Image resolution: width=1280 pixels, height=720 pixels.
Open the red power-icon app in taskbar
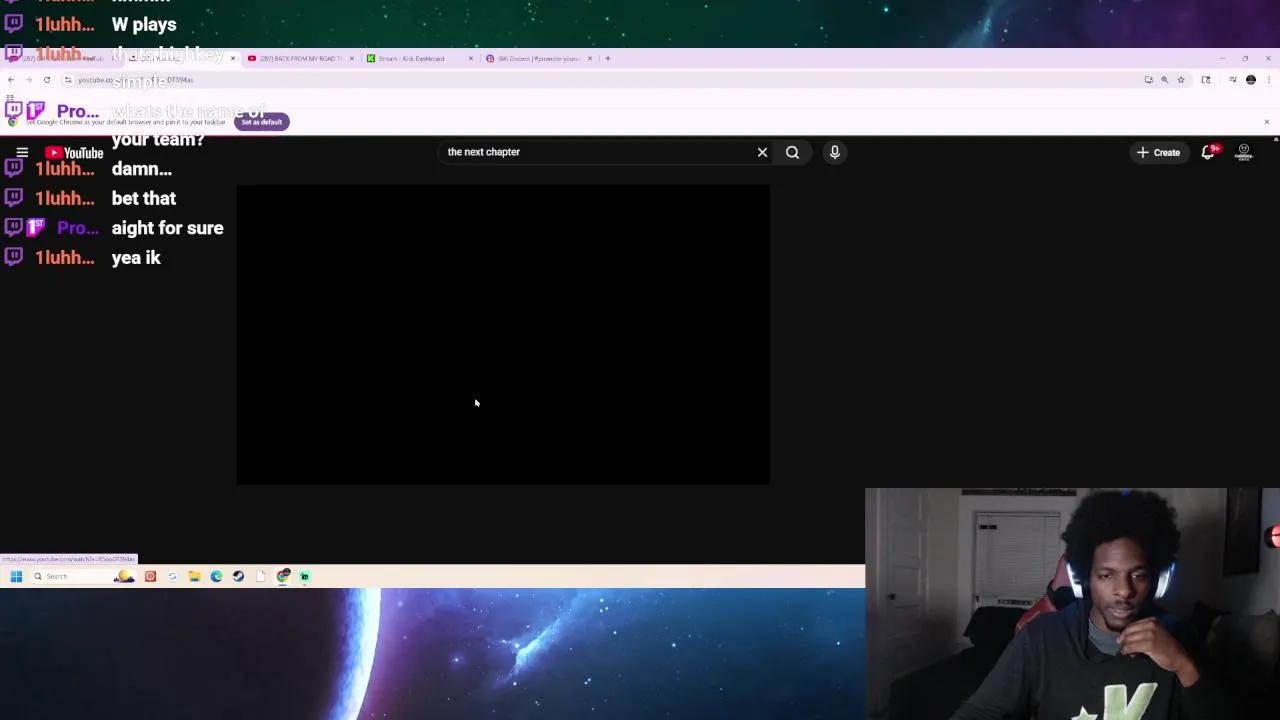pos(150,576)
